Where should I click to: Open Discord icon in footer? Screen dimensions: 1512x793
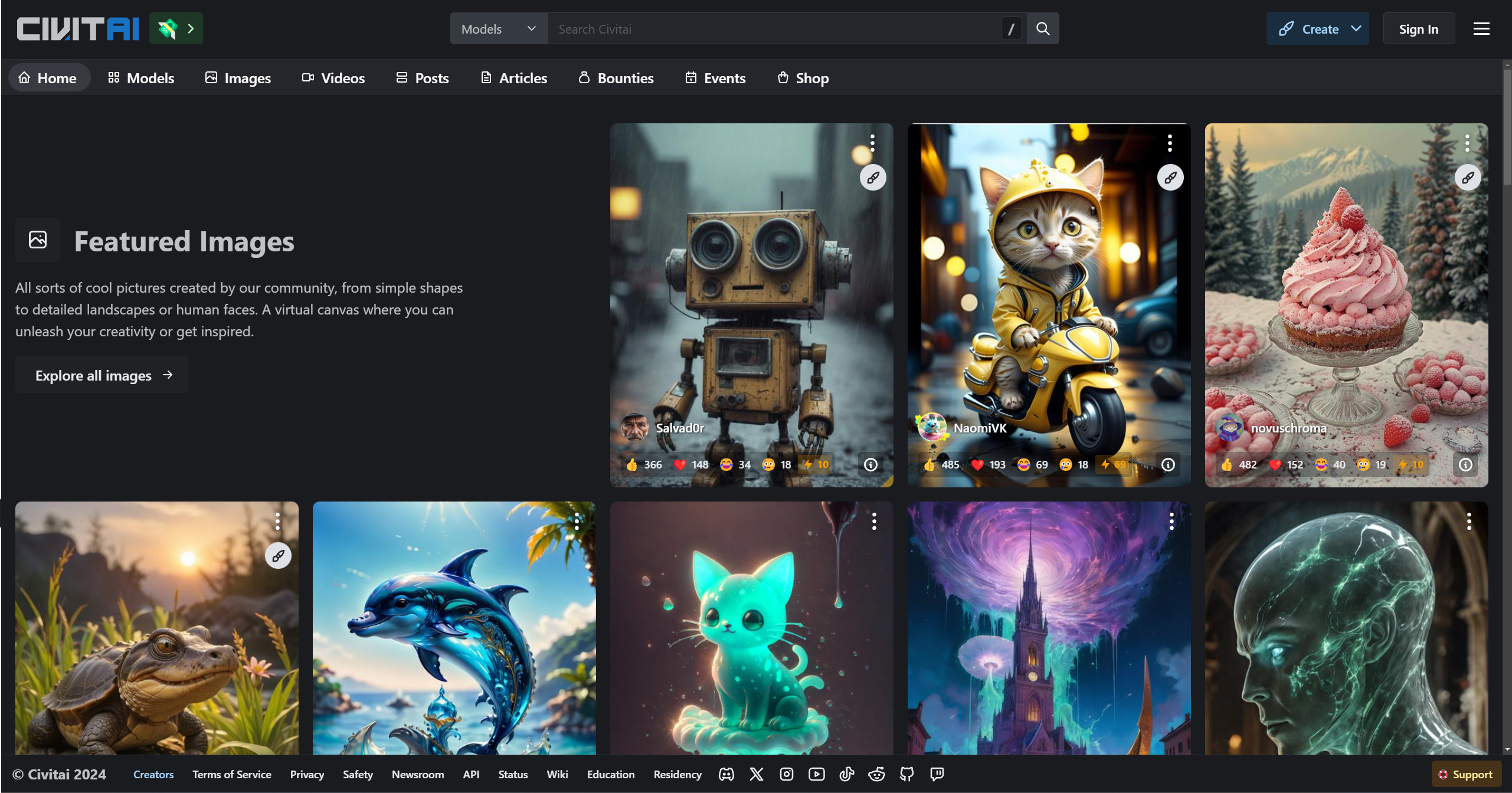point(726,774)
